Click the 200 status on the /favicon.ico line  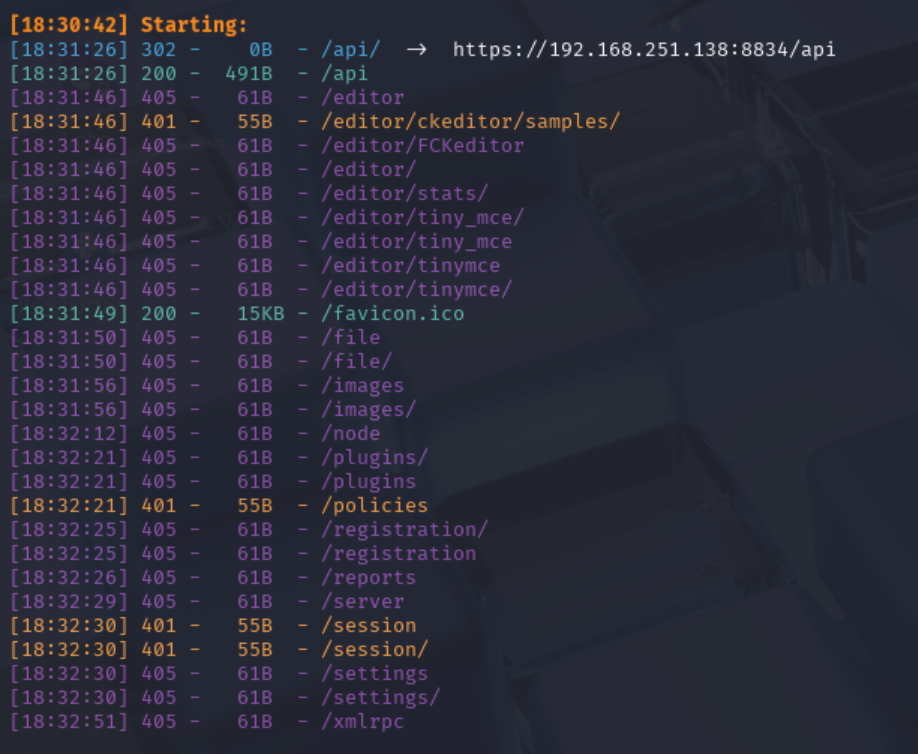click(159, 314)
